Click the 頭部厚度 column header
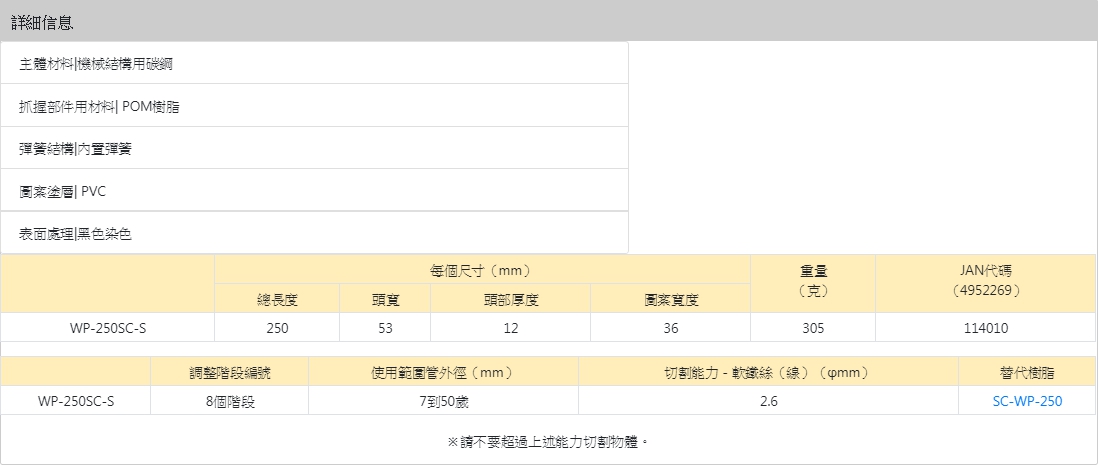 510,299
